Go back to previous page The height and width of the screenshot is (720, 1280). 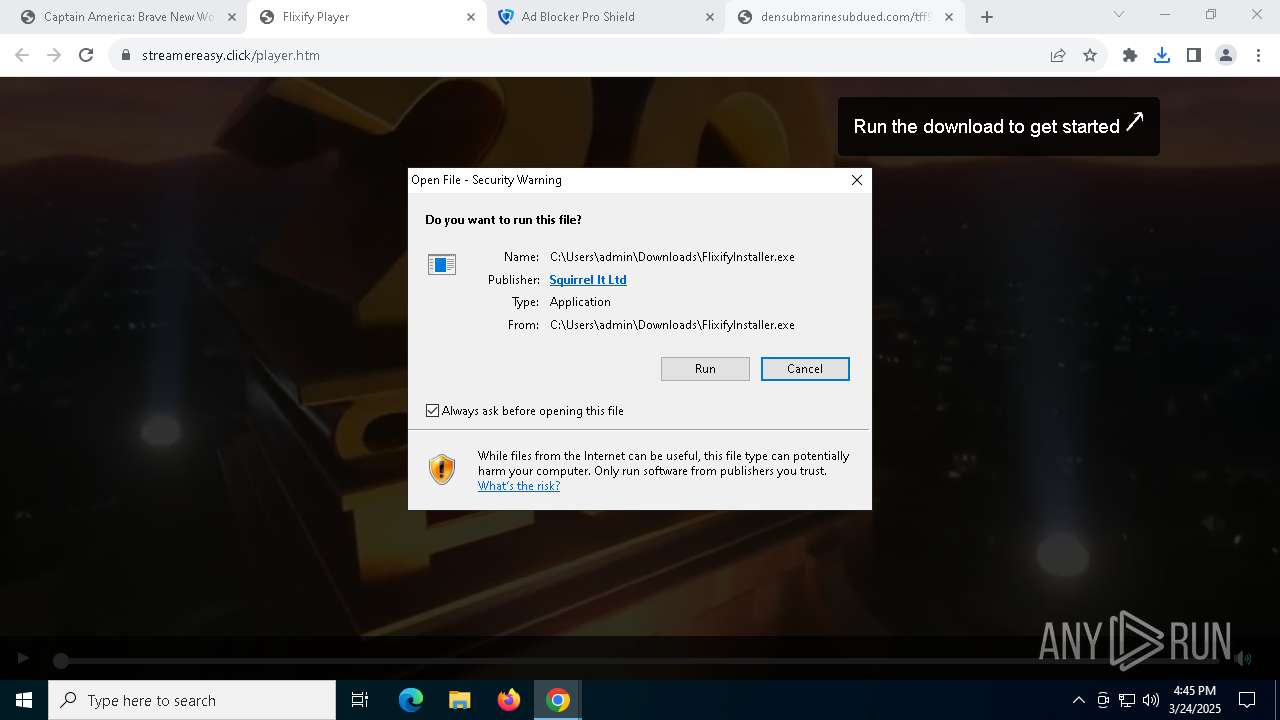coord(22,55)
